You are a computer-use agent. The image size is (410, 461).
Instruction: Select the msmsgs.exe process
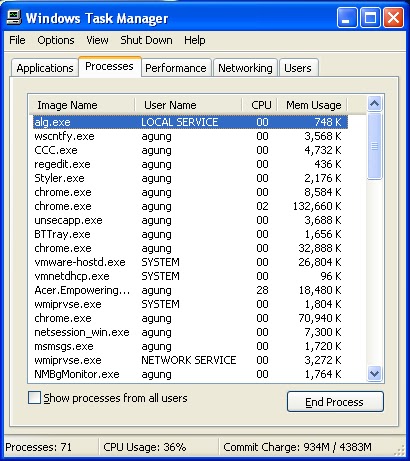(x=190, y=346)
